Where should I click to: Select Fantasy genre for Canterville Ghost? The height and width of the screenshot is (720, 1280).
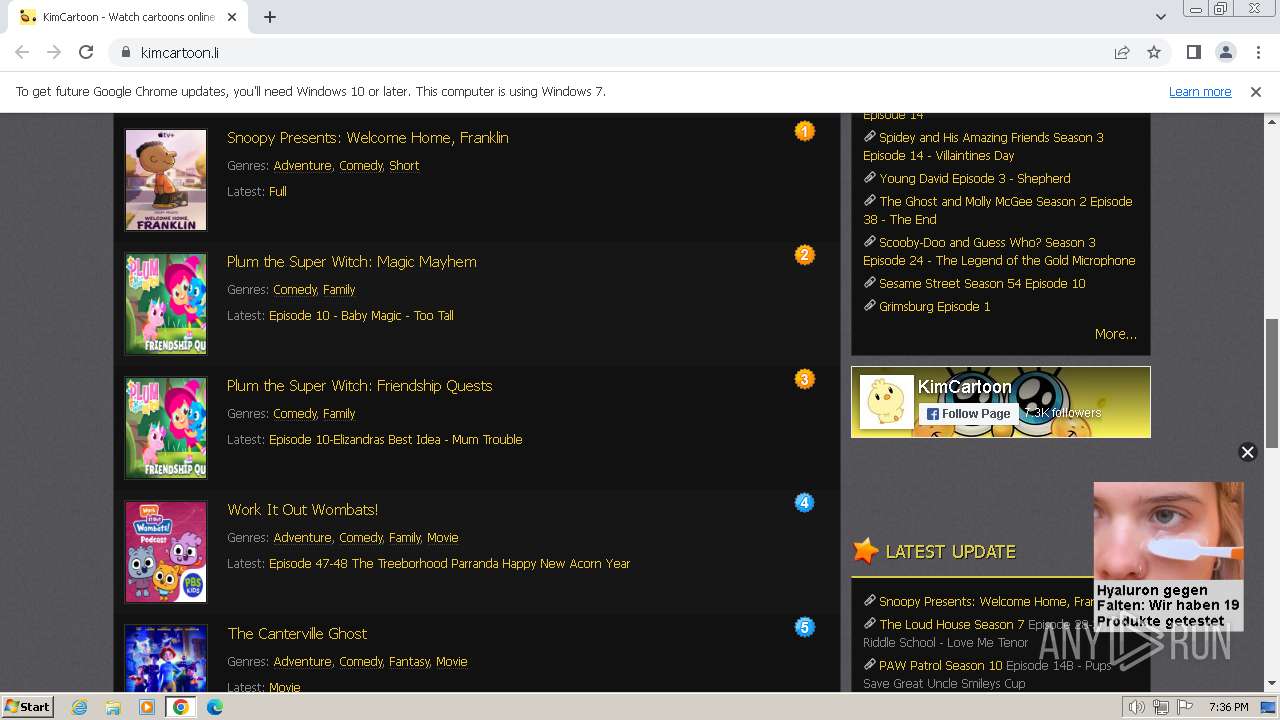point(409,662)
